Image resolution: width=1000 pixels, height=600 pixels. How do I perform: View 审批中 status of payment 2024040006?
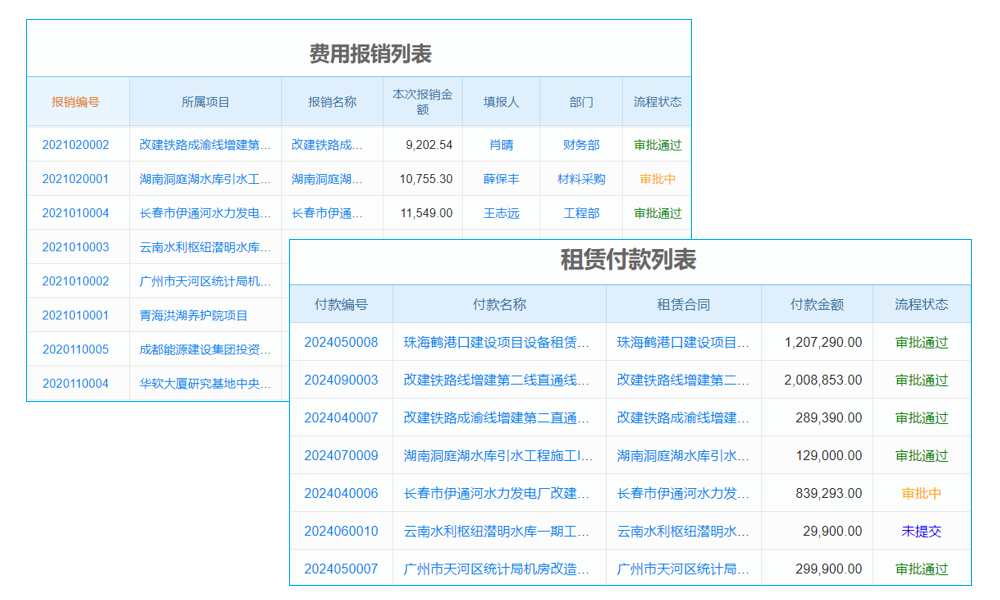click(x=921, y=493)
